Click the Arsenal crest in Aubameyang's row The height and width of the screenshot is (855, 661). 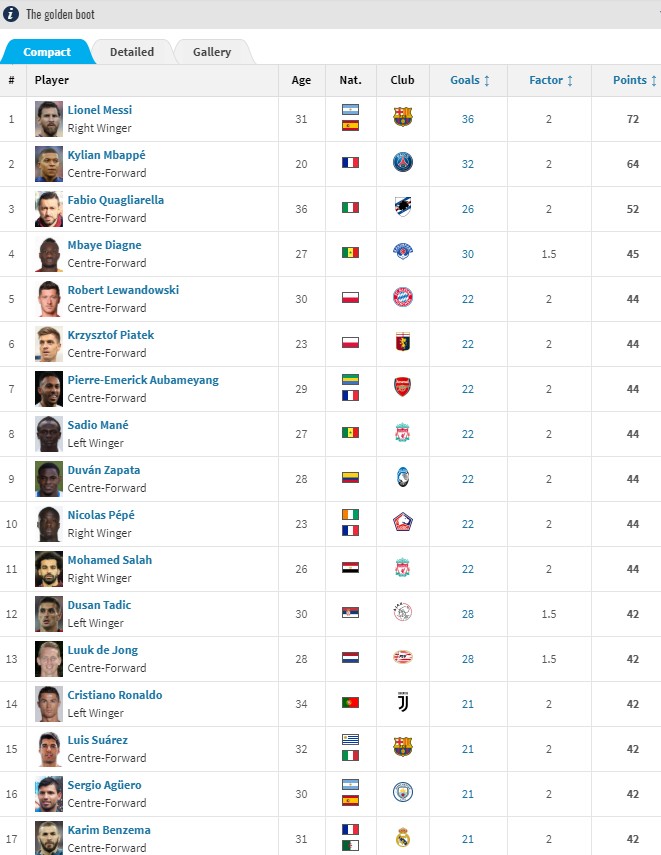(402, 387)
